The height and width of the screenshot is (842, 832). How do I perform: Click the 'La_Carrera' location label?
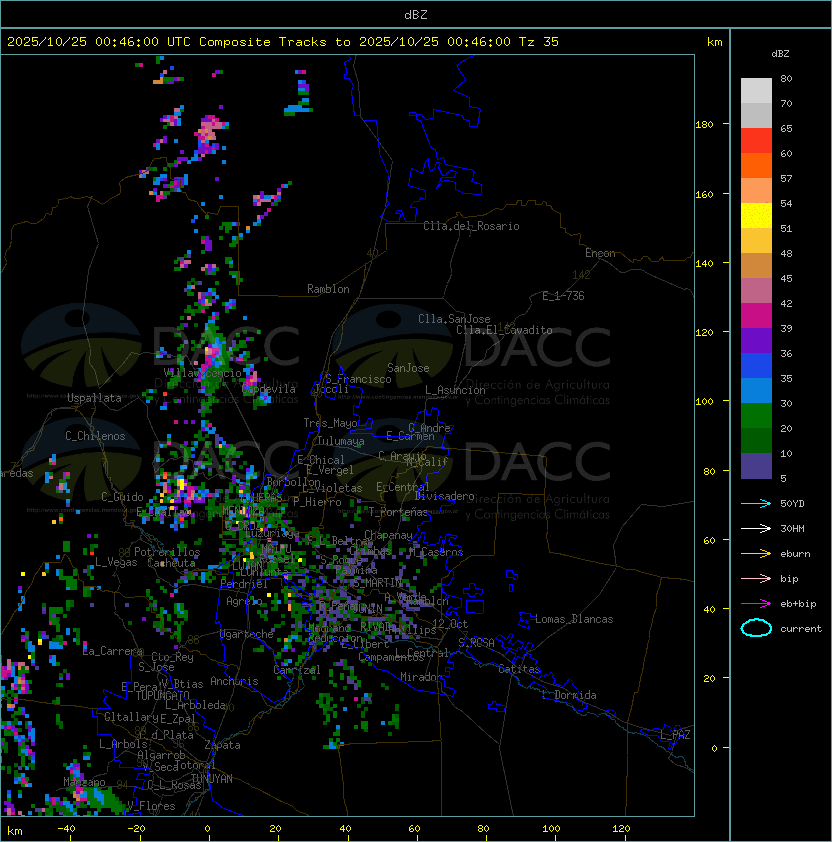tap(113, 651)
